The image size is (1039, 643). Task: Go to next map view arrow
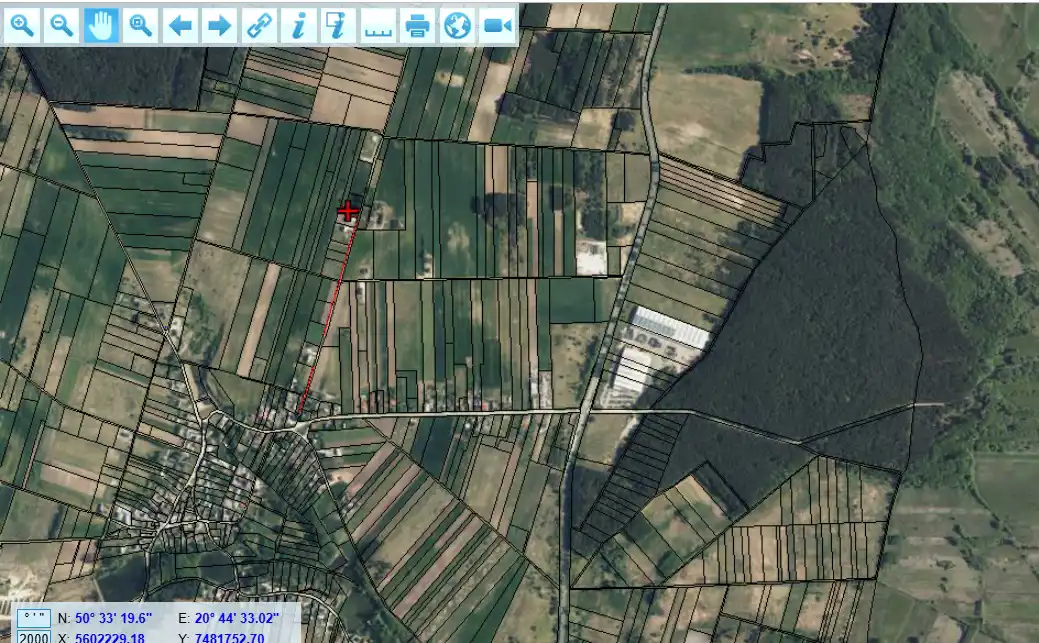coord(219,26)
